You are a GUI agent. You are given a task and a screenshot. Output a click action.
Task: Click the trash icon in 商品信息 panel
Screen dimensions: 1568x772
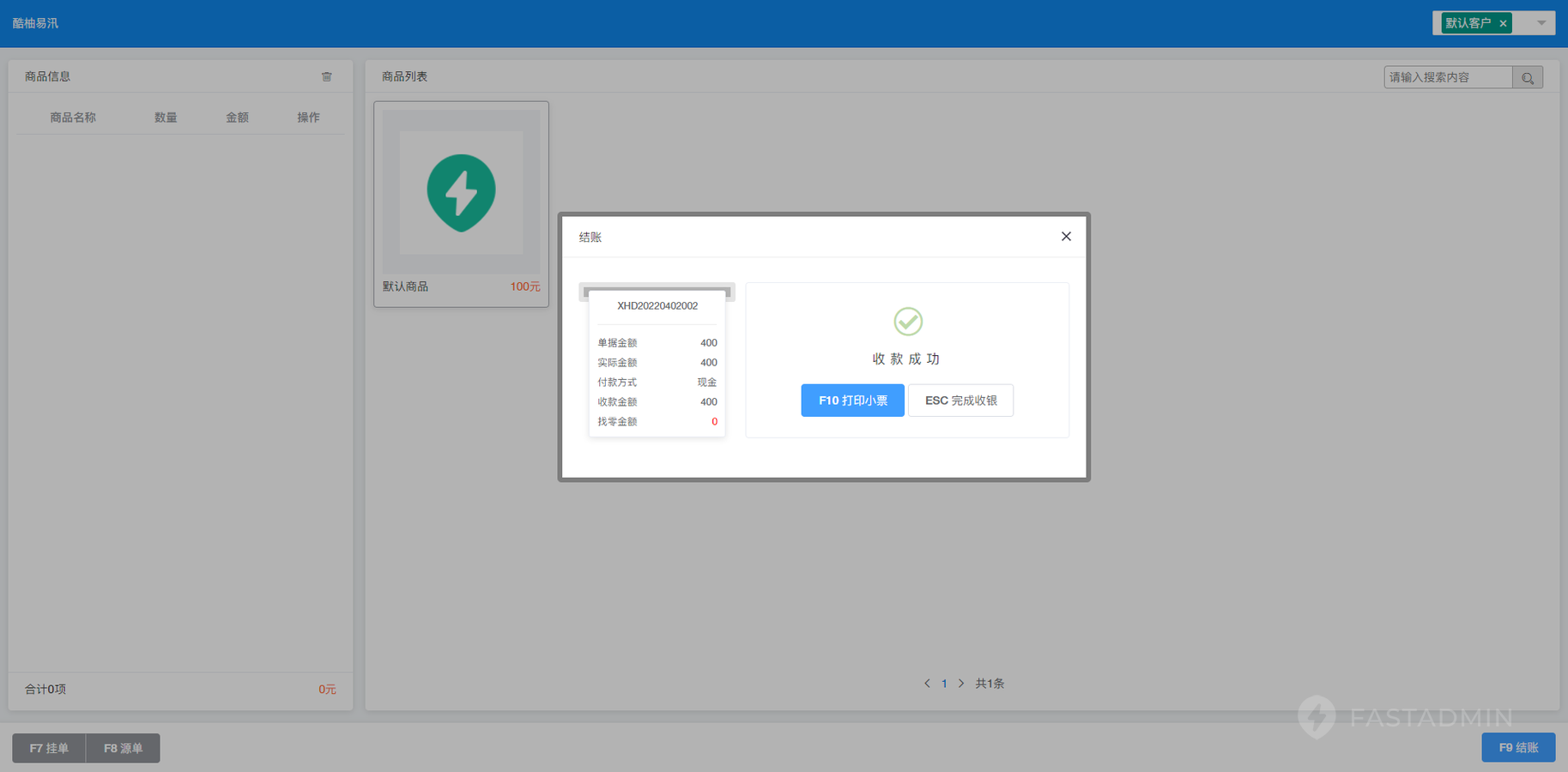click(326, 76)
